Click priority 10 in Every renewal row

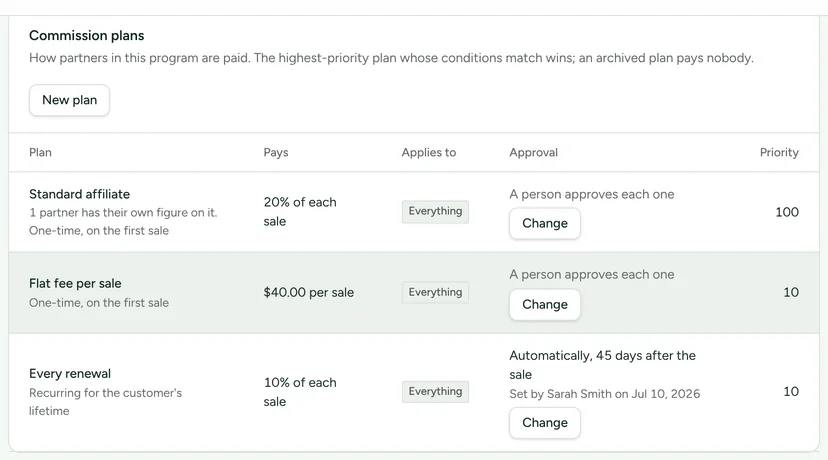point(791,391)
